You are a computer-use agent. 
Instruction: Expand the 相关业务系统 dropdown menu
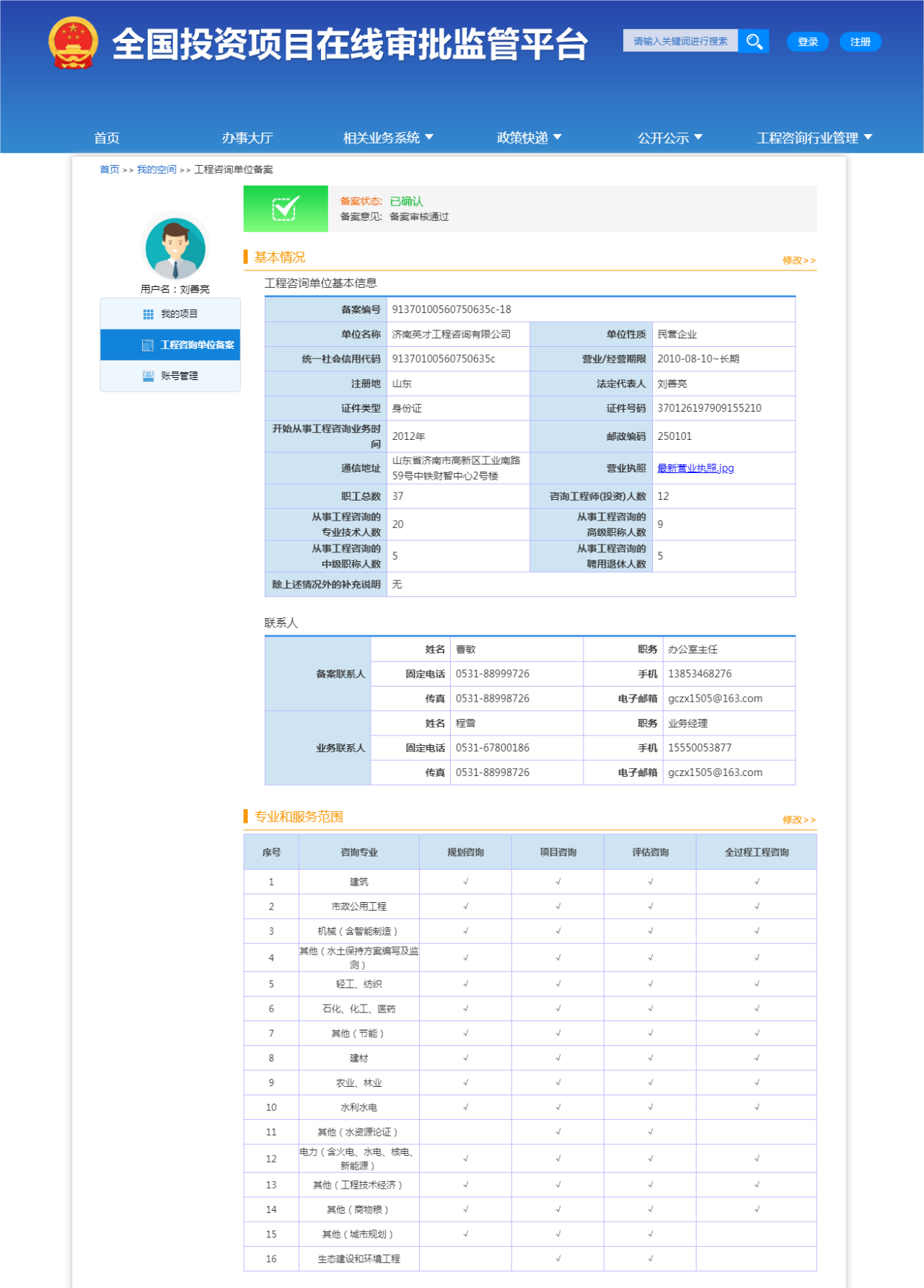pyautogui.click(x=388, y=138)
